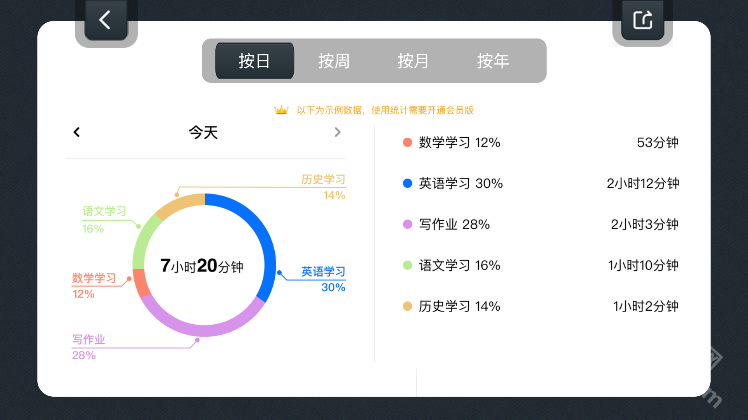
Task: Click the 历史学习 14% chart label
Action: tap(323, 187)
